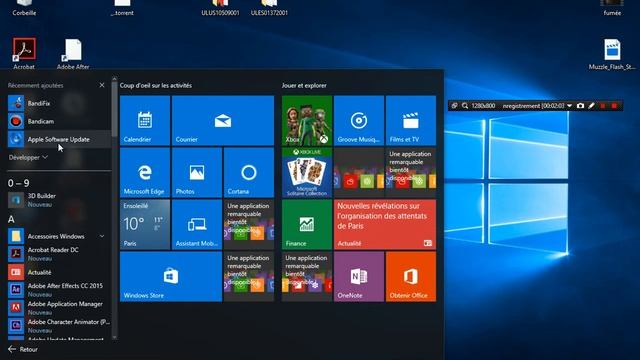Open ULUS10509001 desktop folder

[220, 8]
